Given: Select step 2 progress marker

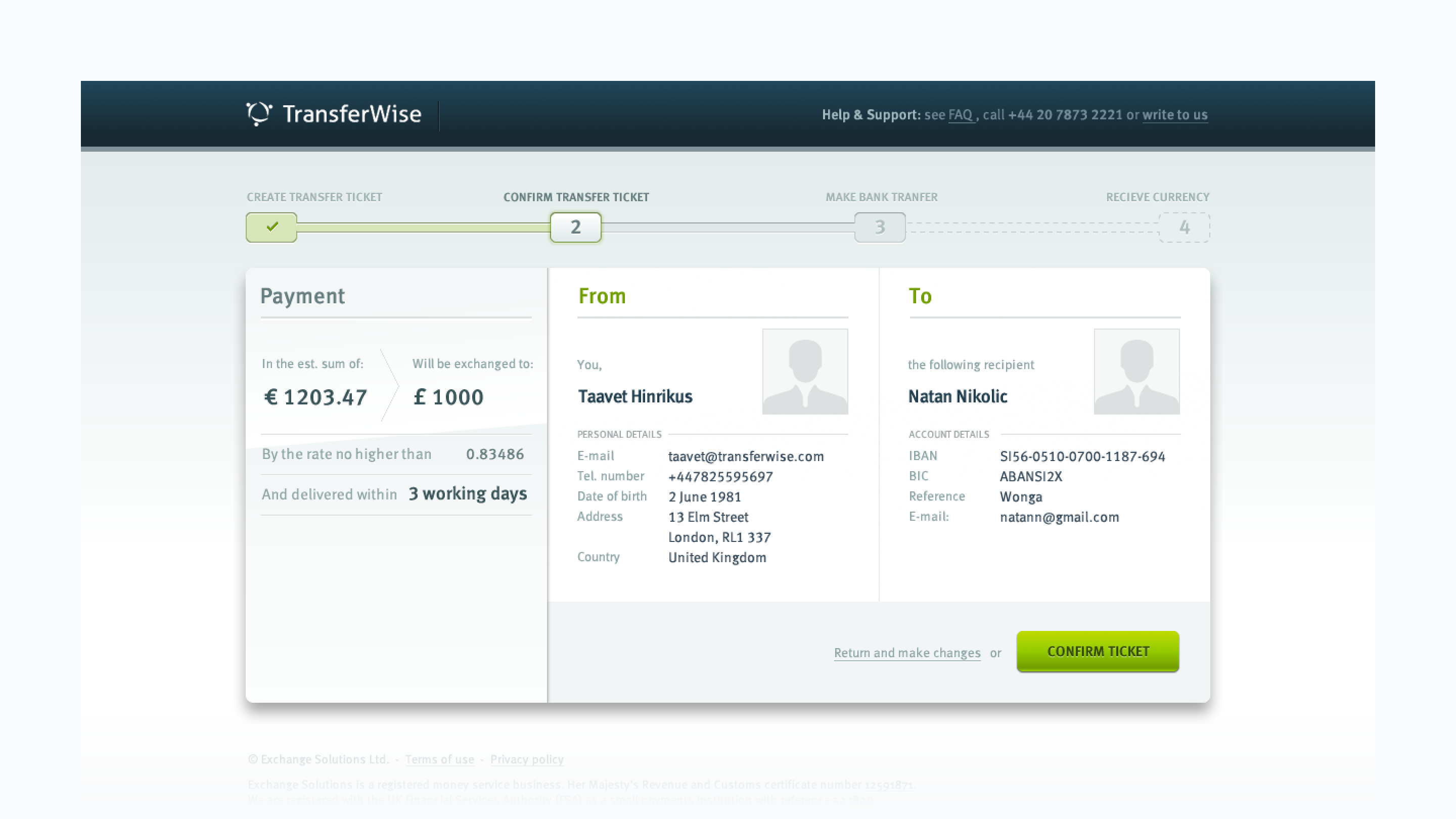Looking at the screenshot, I should tap(575, 227).
